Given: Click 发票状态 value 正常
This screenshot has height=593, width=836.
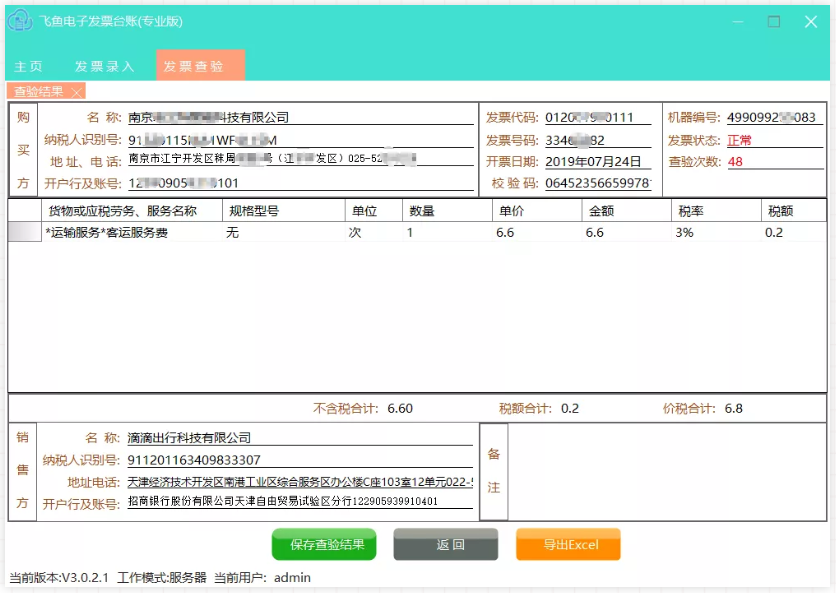Looking at the screenshot, I should [x=739, y=140].
